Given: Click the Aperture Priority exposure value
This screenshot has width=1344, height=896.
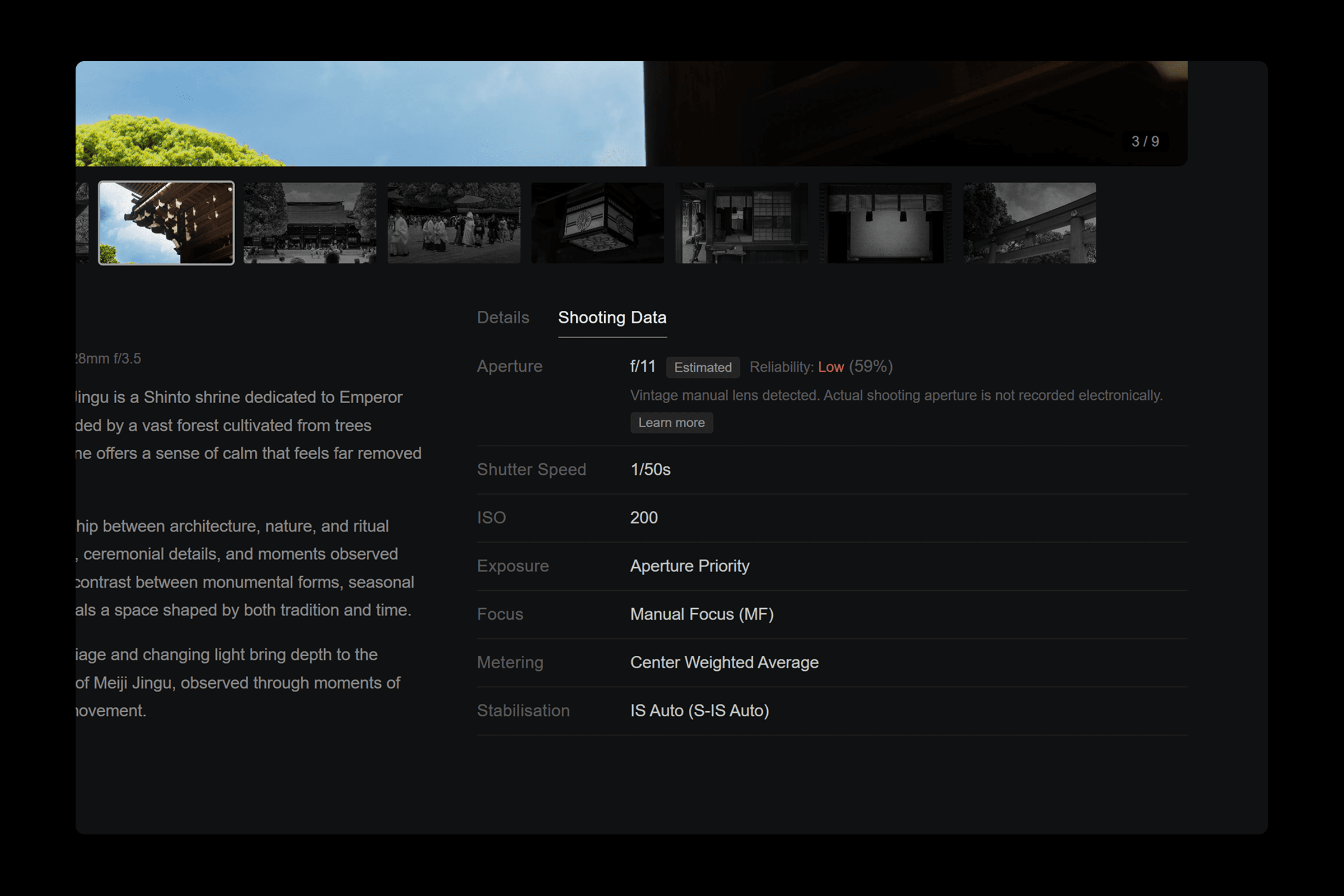Looking at the screenshot, I should (x=690, y=566).
